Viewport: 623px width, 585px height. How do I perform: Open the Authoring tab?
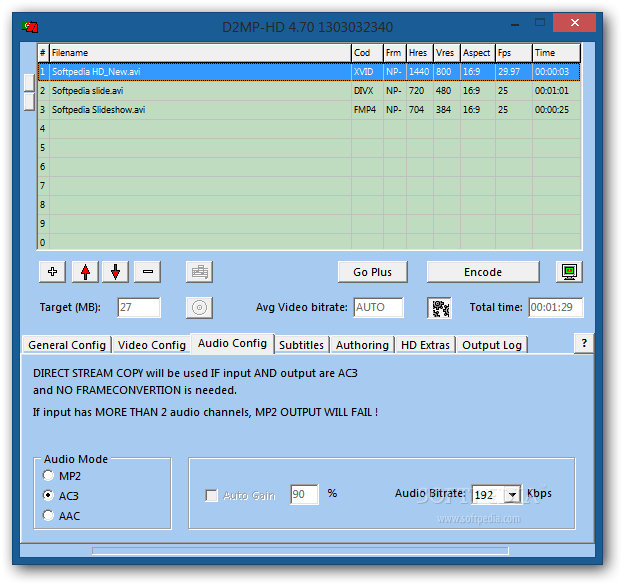(362, 345)
